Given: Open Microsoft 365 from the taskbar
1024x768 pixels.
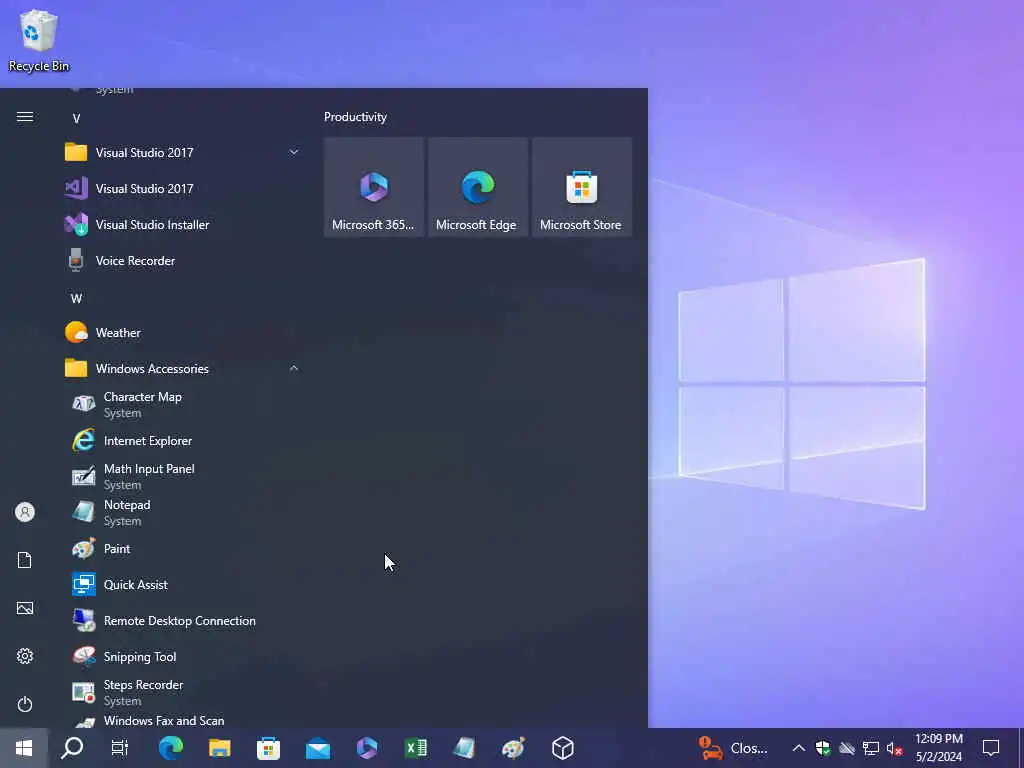Looking at the screenshot, I should point(366,748).
